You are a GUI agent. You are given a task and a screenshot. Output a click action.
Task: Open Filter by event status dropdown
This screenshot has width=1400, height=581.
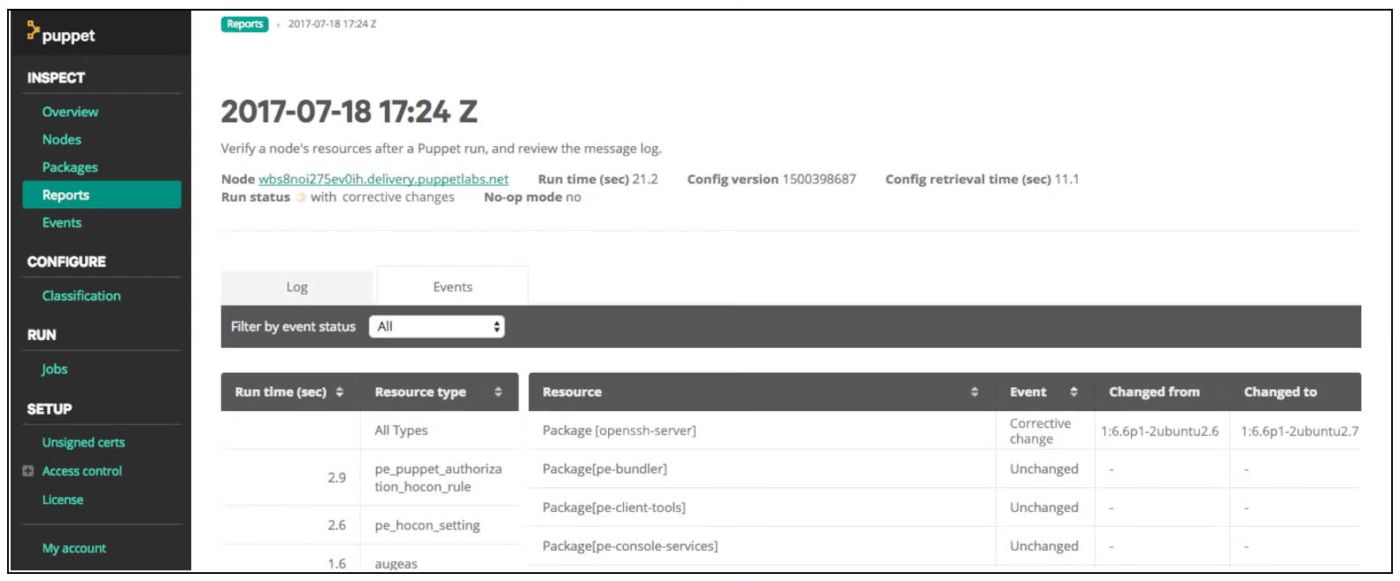tap(437, 327)
